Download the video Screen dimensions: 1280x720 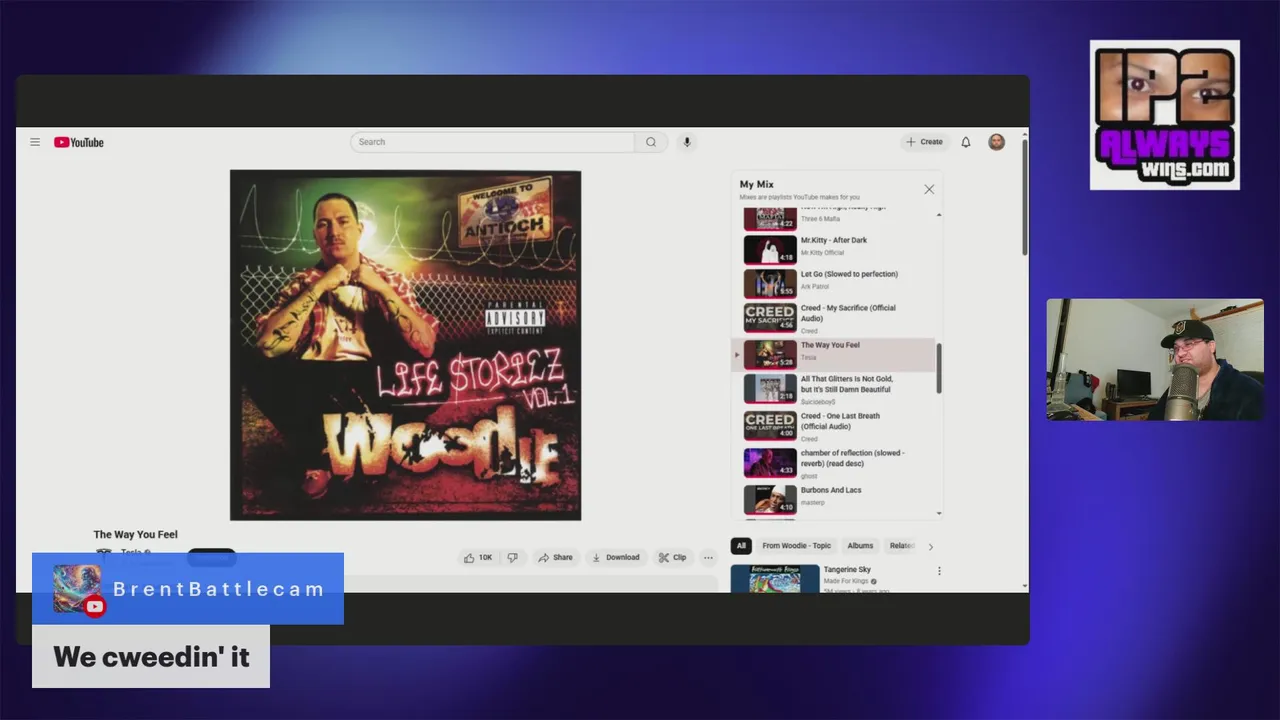pos(615,558)
